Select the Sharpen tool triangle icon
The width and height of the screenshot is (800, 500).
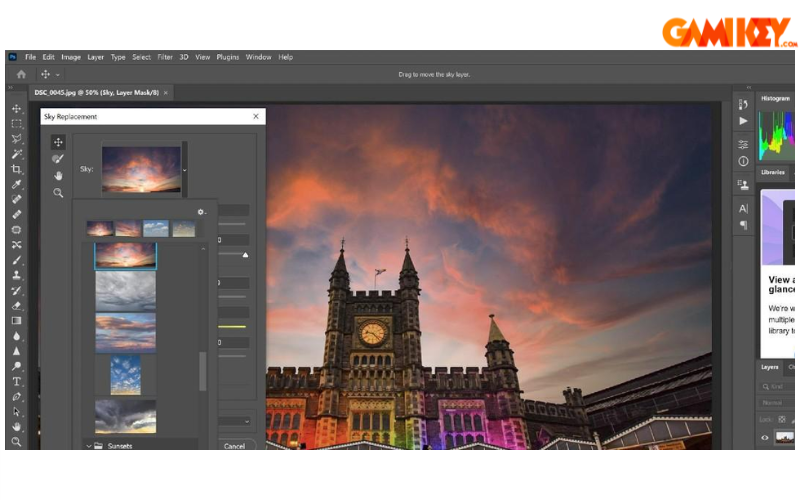[x=16, y=351]
